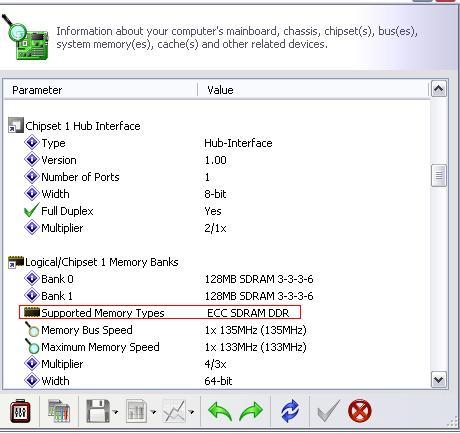Click the floppy disk save icon
Screen dimensions: 460x433
(98, 411)
